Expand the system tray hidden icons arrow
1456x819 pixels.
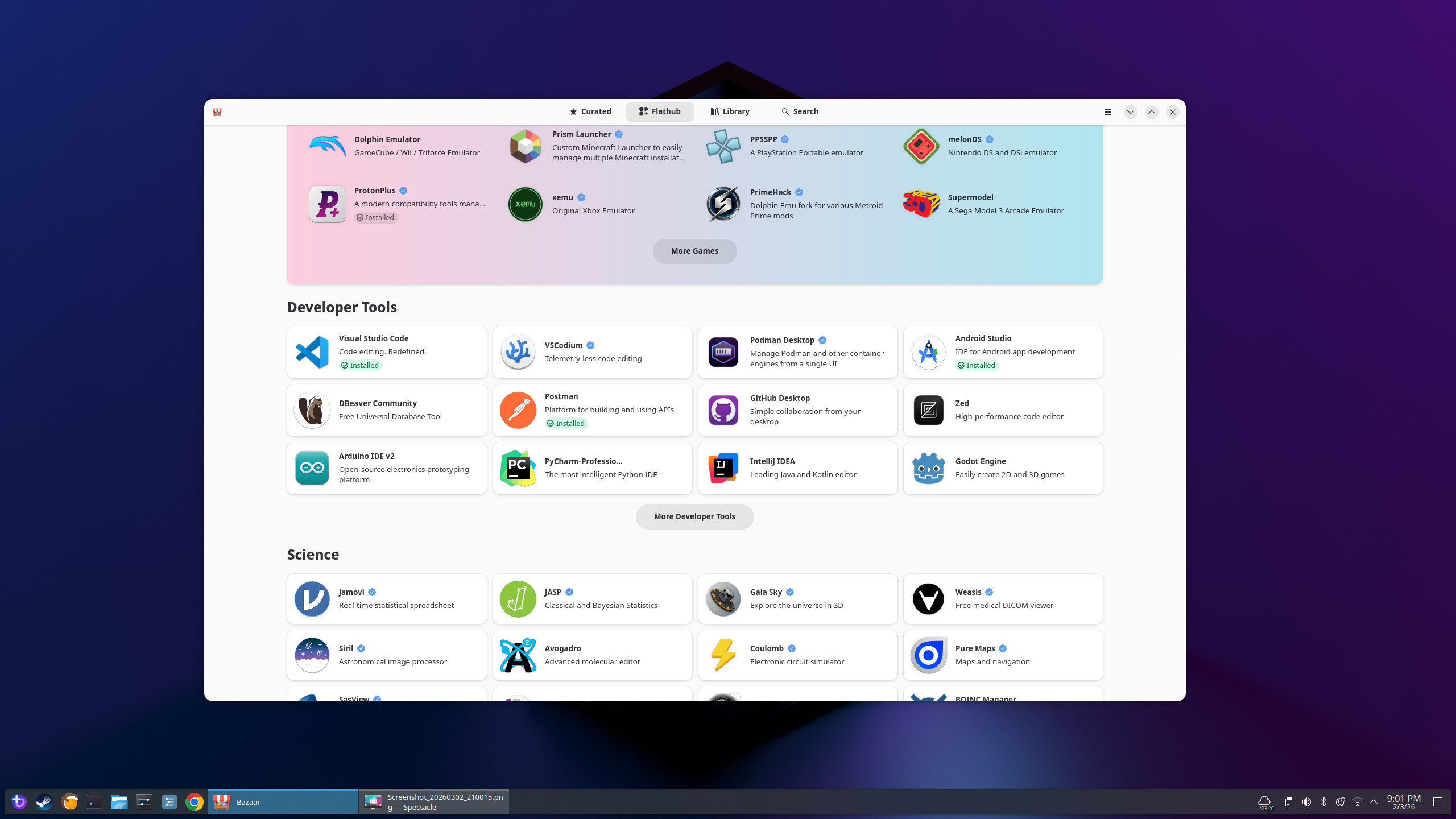pos(1374,802)
